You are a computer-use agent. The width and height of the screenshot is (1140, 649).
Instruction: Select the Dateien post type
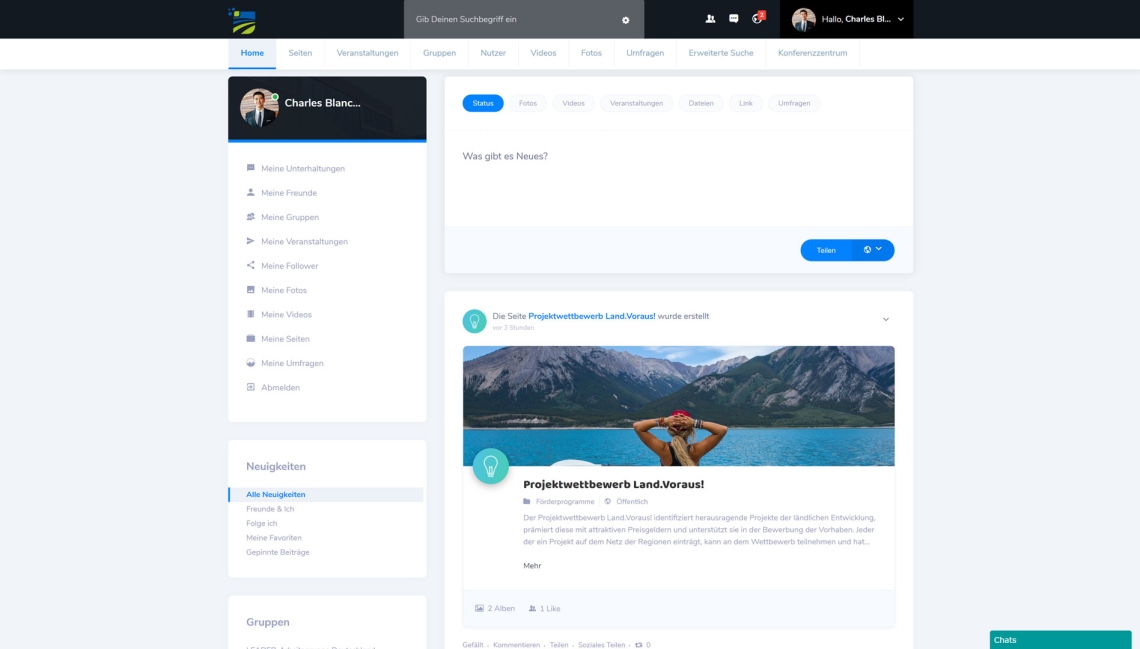[701, 103]
